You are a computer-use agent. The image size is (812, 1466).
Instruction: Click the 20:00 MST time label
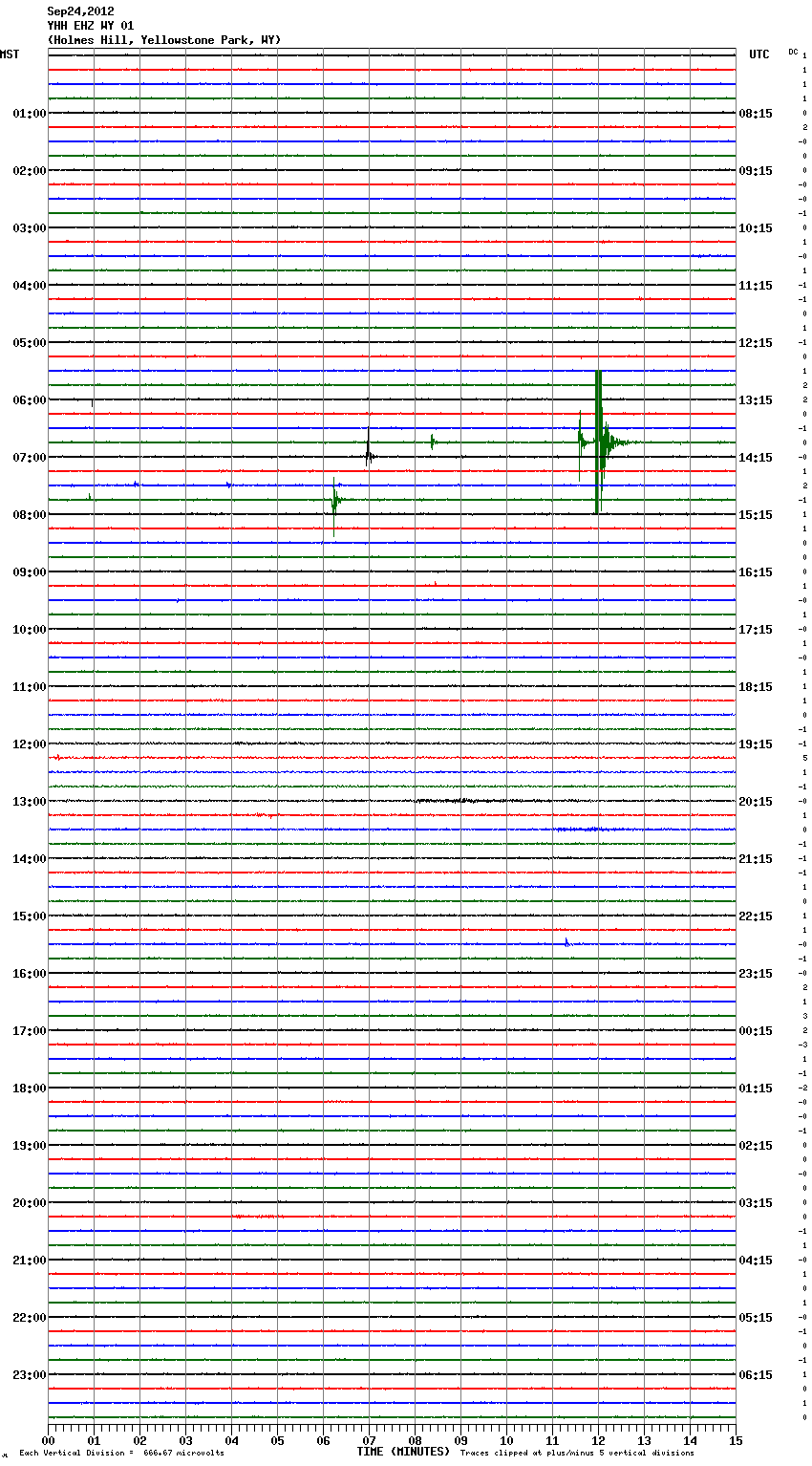[x=30, y=1203]
